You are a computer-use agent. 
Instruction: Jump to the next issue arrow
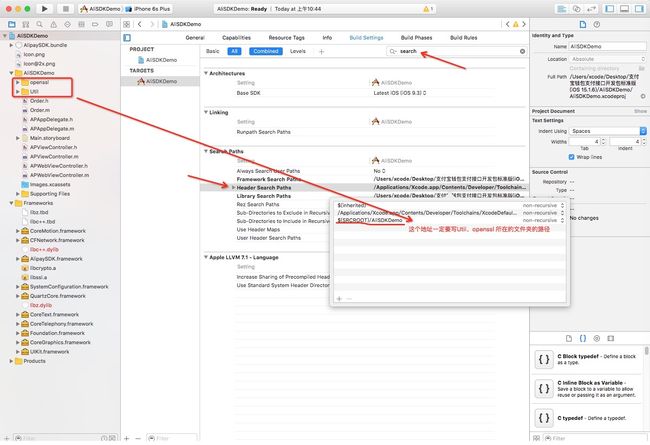point(524,24)
